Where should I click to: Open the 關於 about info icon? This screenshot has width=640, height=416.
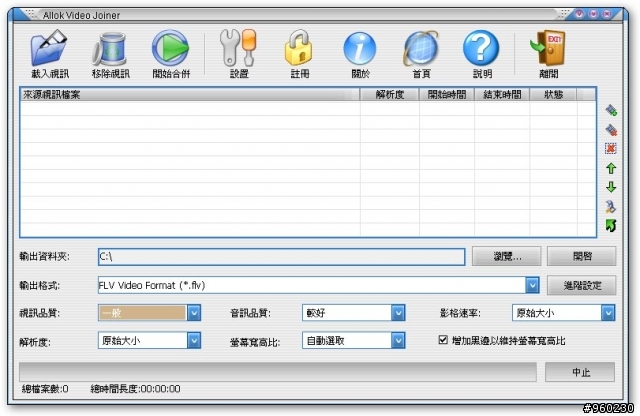point(360,49)
